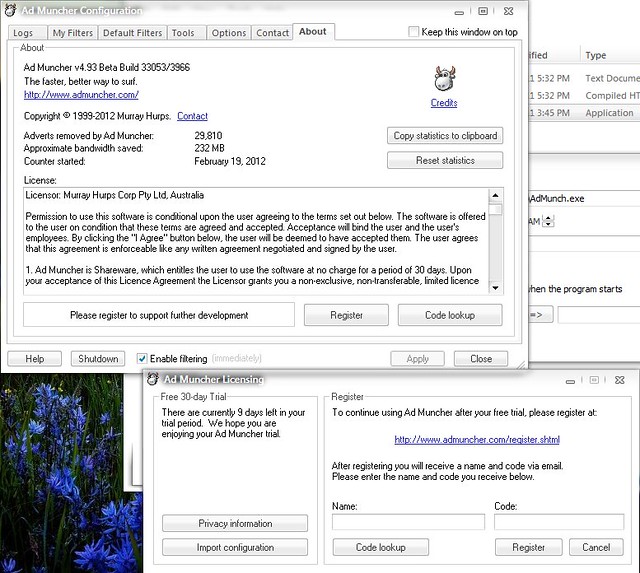The image size is (640, 573).
Task: Open the admuncher.com homepage link
Action: [81, 95]
